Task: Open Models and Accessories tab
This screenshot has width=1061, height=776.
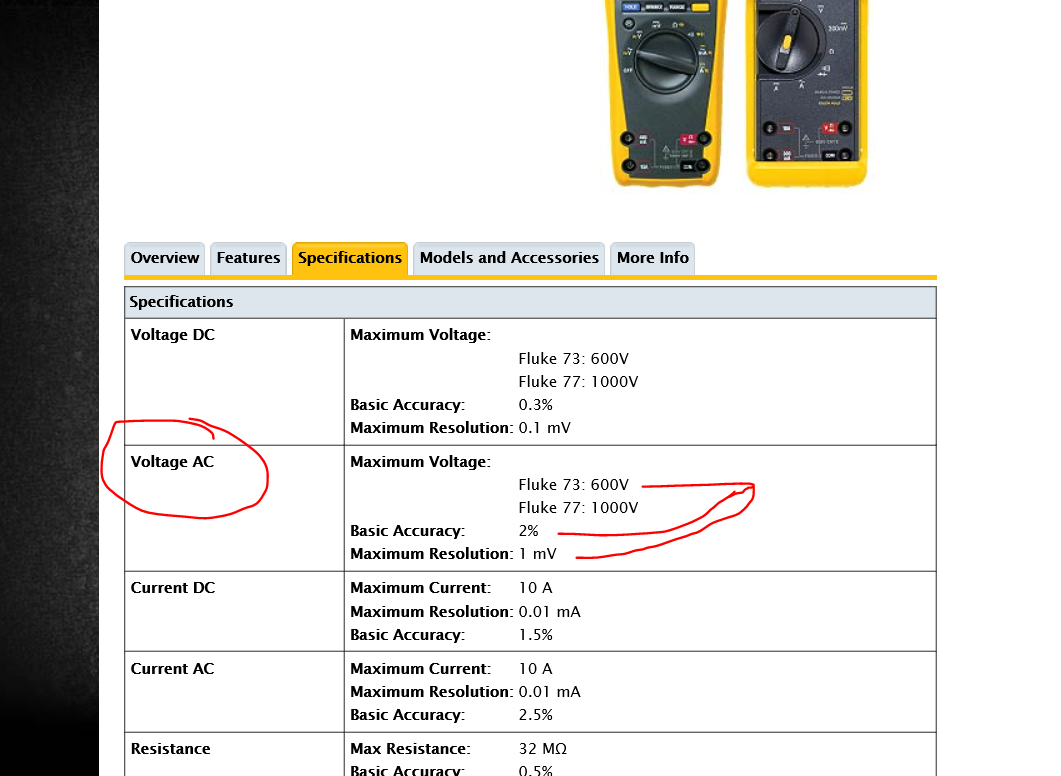Action: 509,258
